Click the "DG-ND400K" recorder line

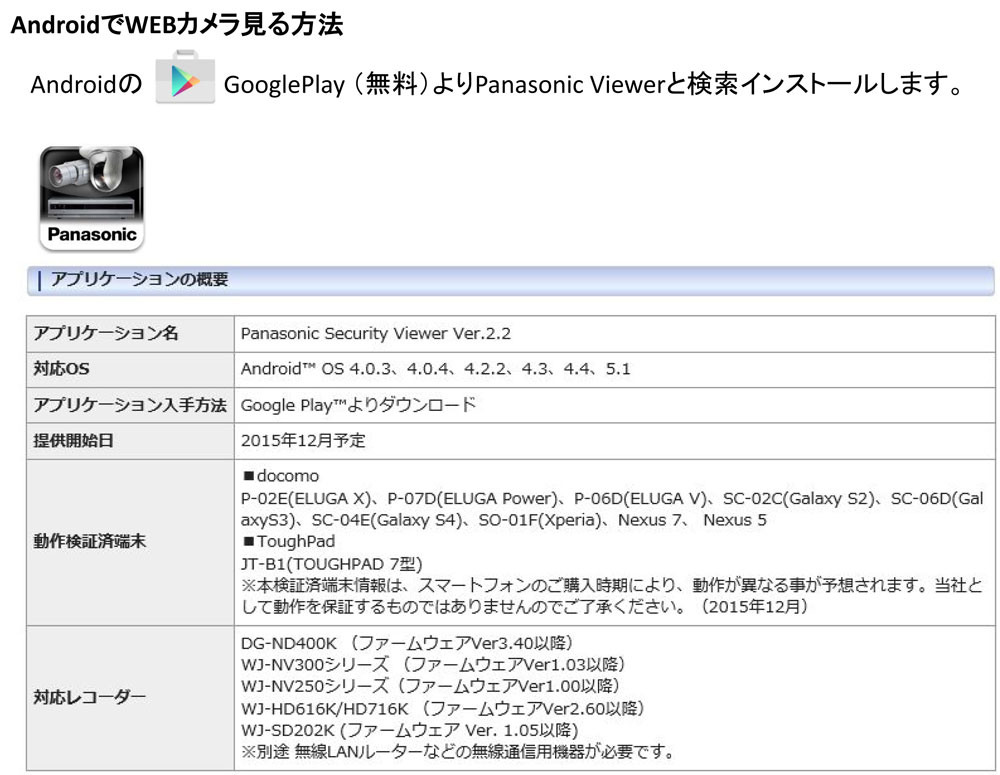coord(407,642)
